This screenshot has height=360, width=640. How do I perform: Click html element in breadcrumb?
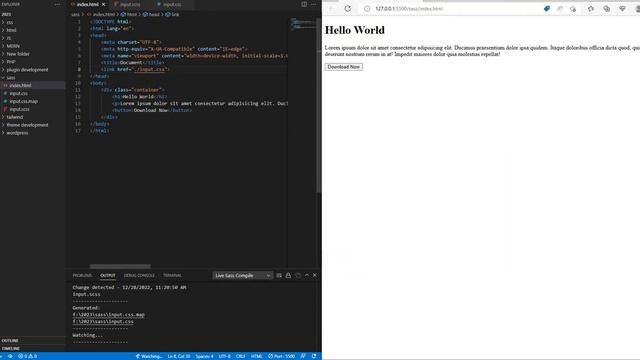click(x=129, y=14)
